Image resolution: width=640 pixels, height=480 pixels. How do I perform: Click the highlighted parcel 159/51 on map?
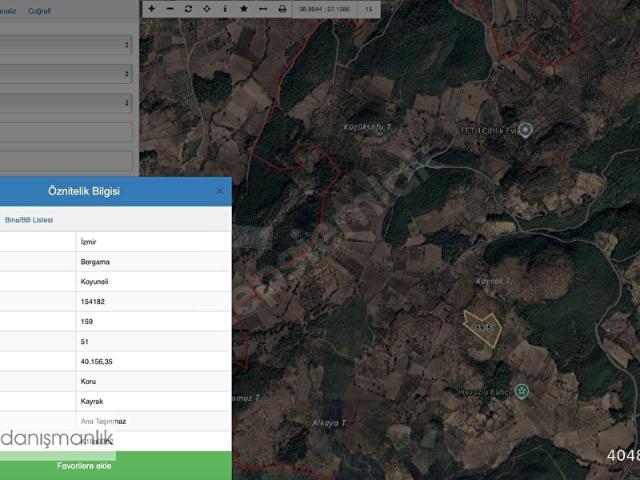[x=483, y=328]
